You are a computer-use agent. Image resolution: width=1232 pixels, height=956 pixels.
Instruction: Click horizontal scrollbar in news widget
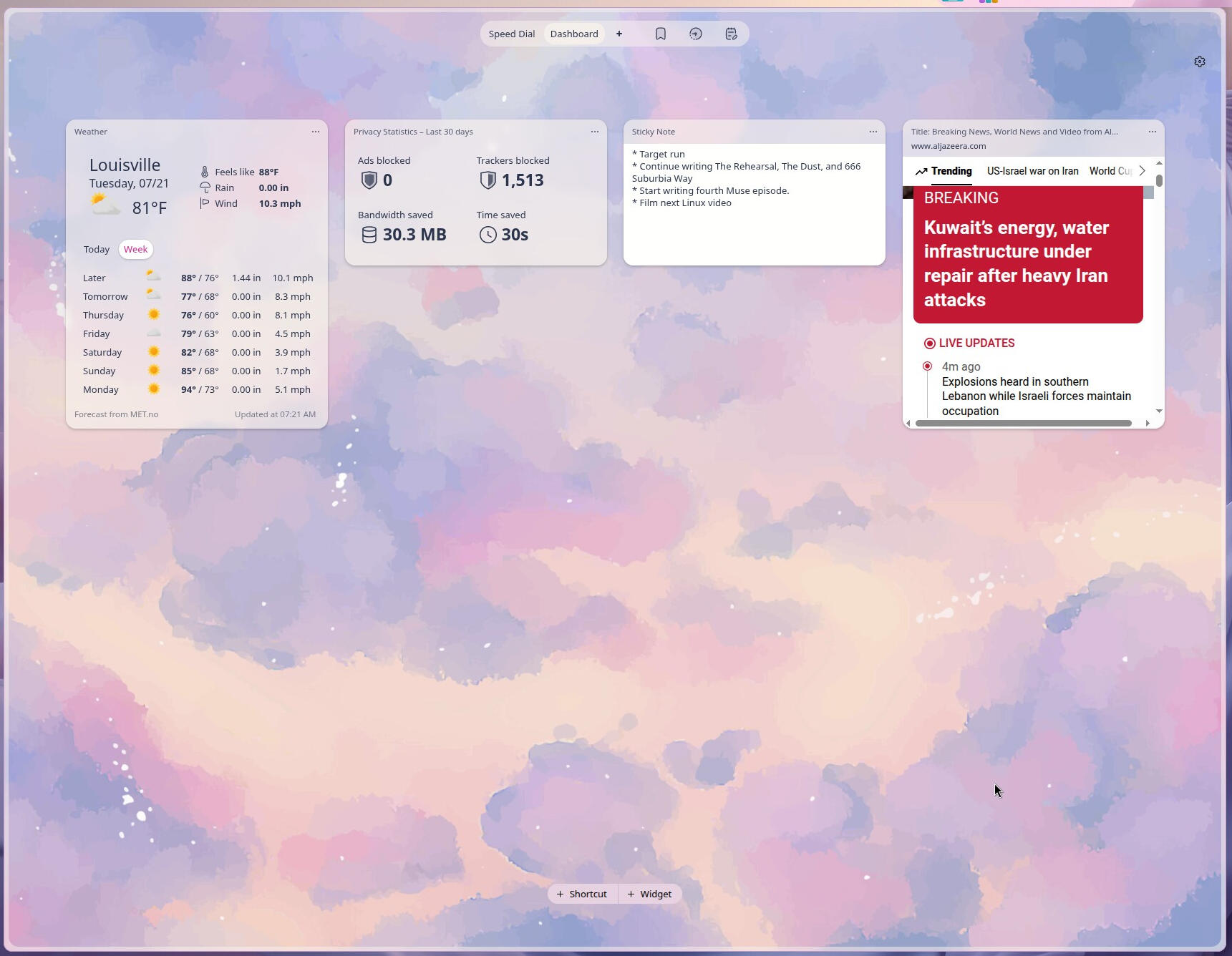point(1024,424)
